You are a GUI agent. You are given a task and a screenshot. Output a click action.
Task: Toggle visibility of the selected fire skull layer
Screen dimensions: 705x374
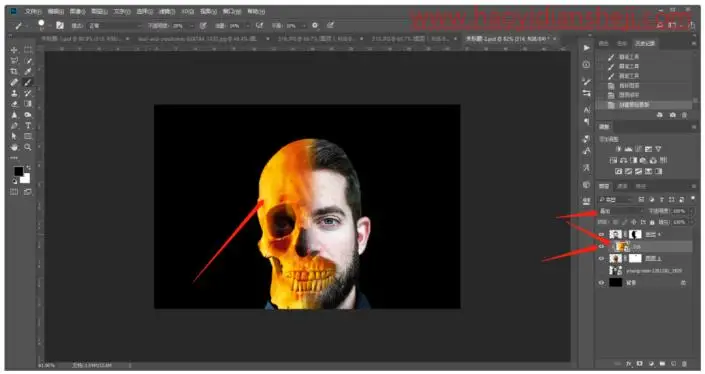pos(601,246)
